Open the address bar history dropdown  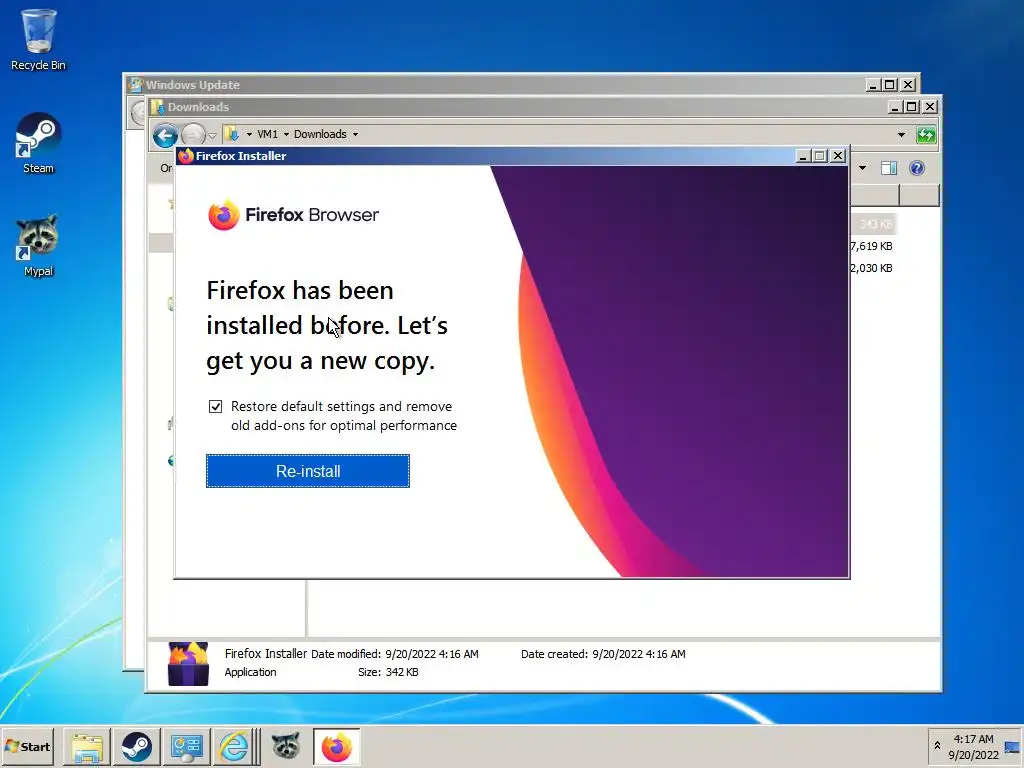click(901, 135)
